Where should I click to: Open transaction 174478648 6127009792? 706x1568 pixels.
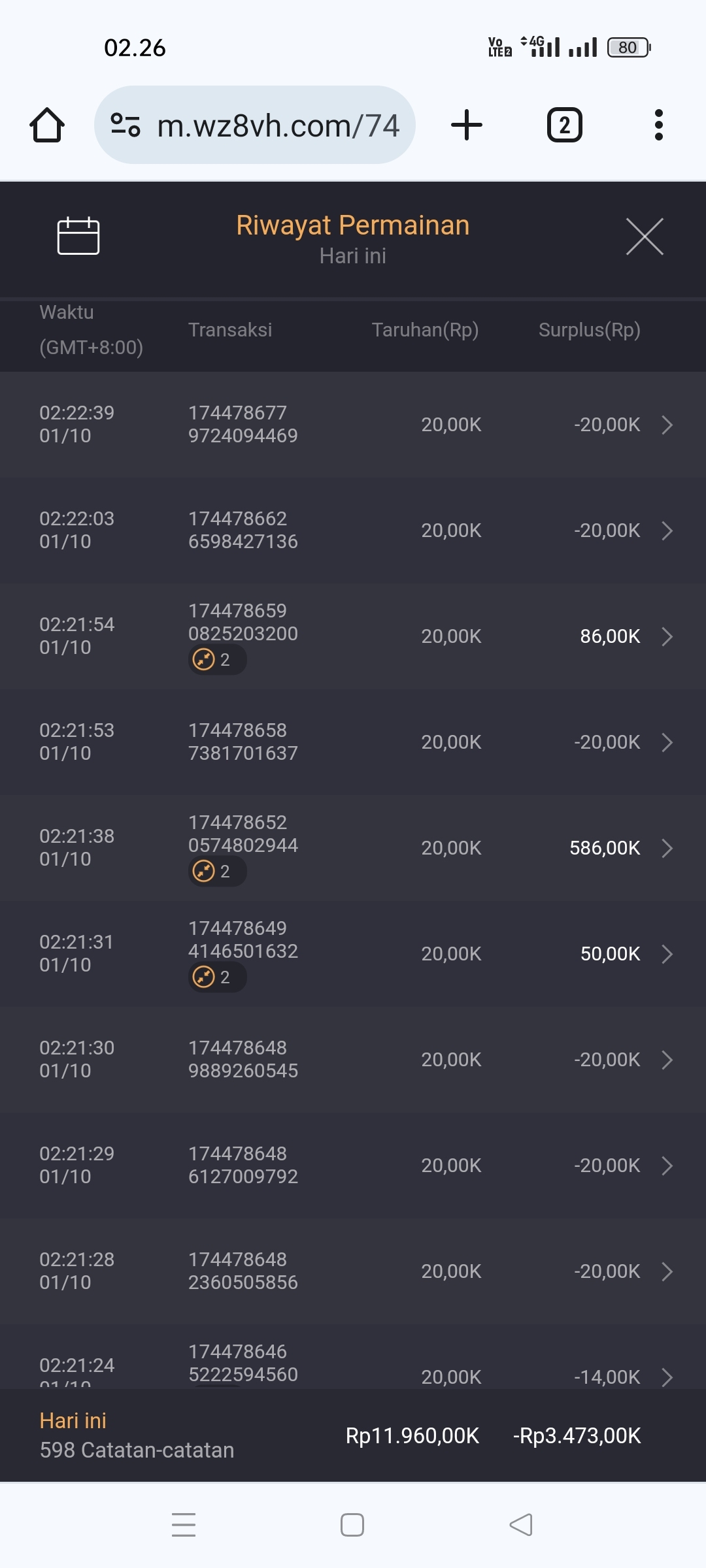243,1165
